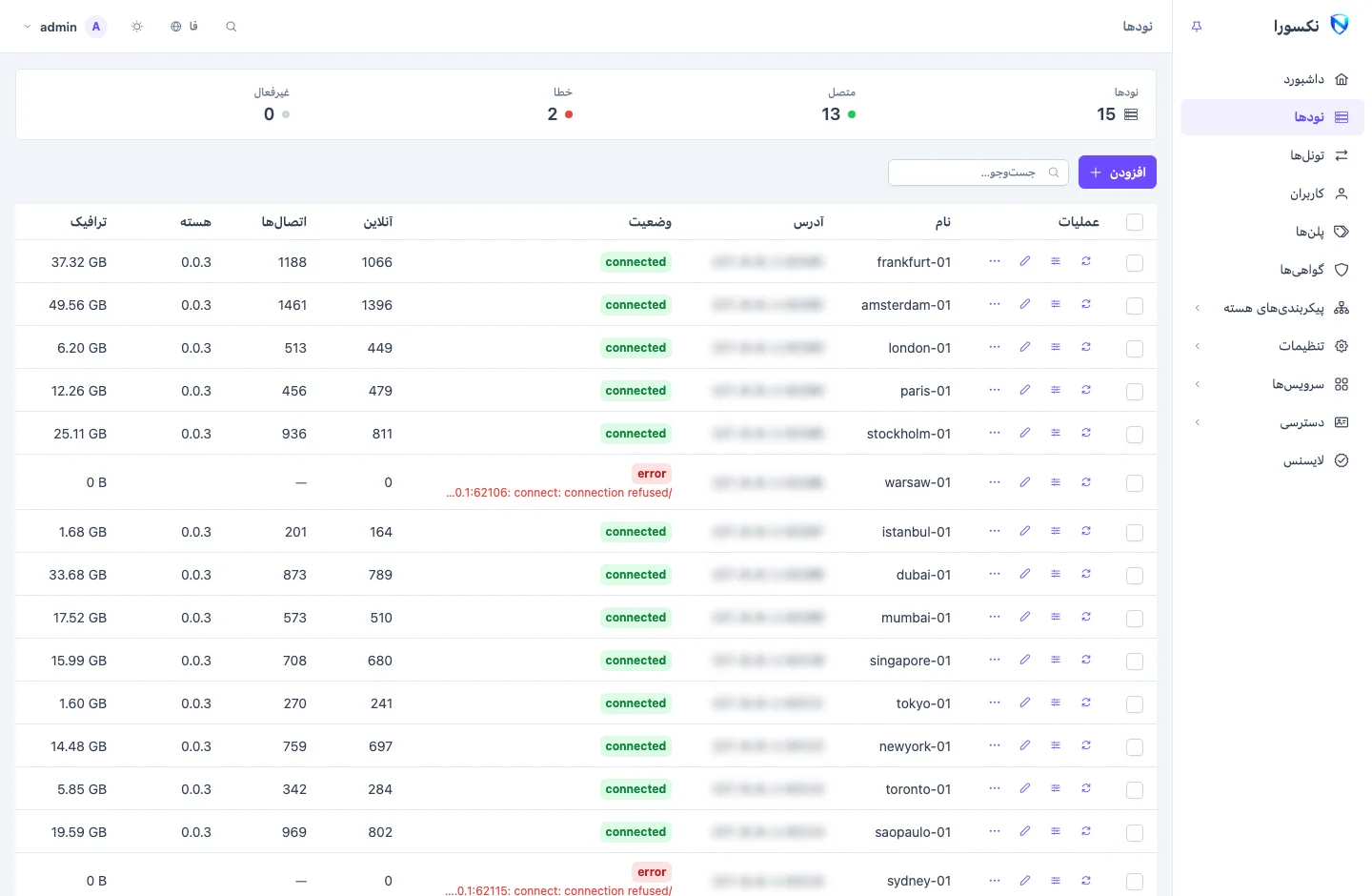The image size is (1372, 896).
Task: Click the نکسورا logo
Action: tap(1311, 26)
